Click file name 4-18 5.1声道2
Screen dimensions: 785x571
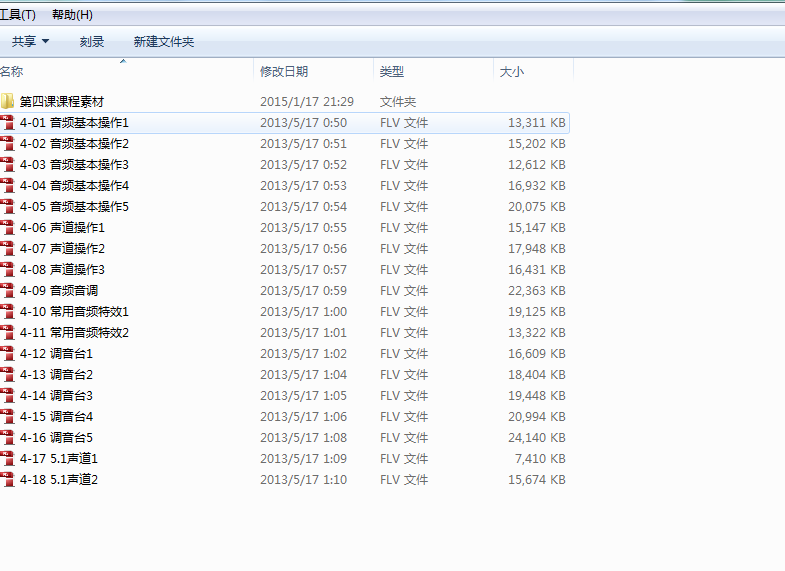[x=59, y=480]
